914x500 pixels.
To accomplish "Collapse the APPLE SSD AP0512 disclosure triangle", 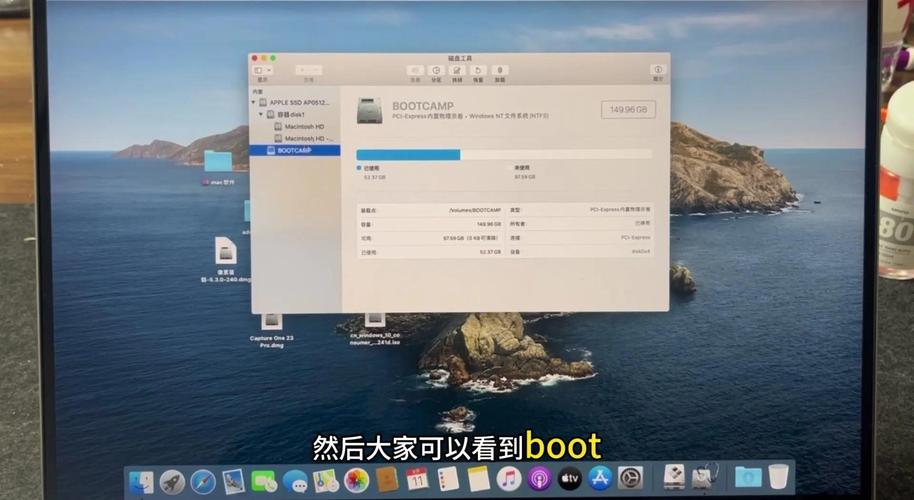I will point(254,103).
